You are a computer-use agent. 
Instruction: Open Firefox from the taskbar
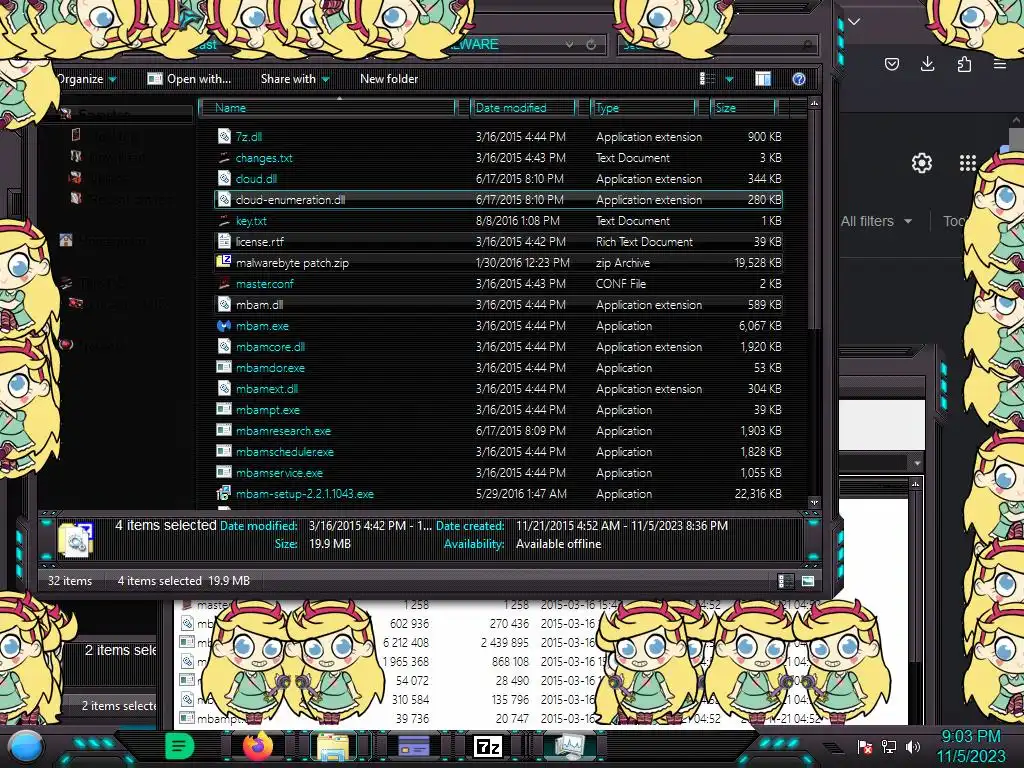[x=258, y=746]
